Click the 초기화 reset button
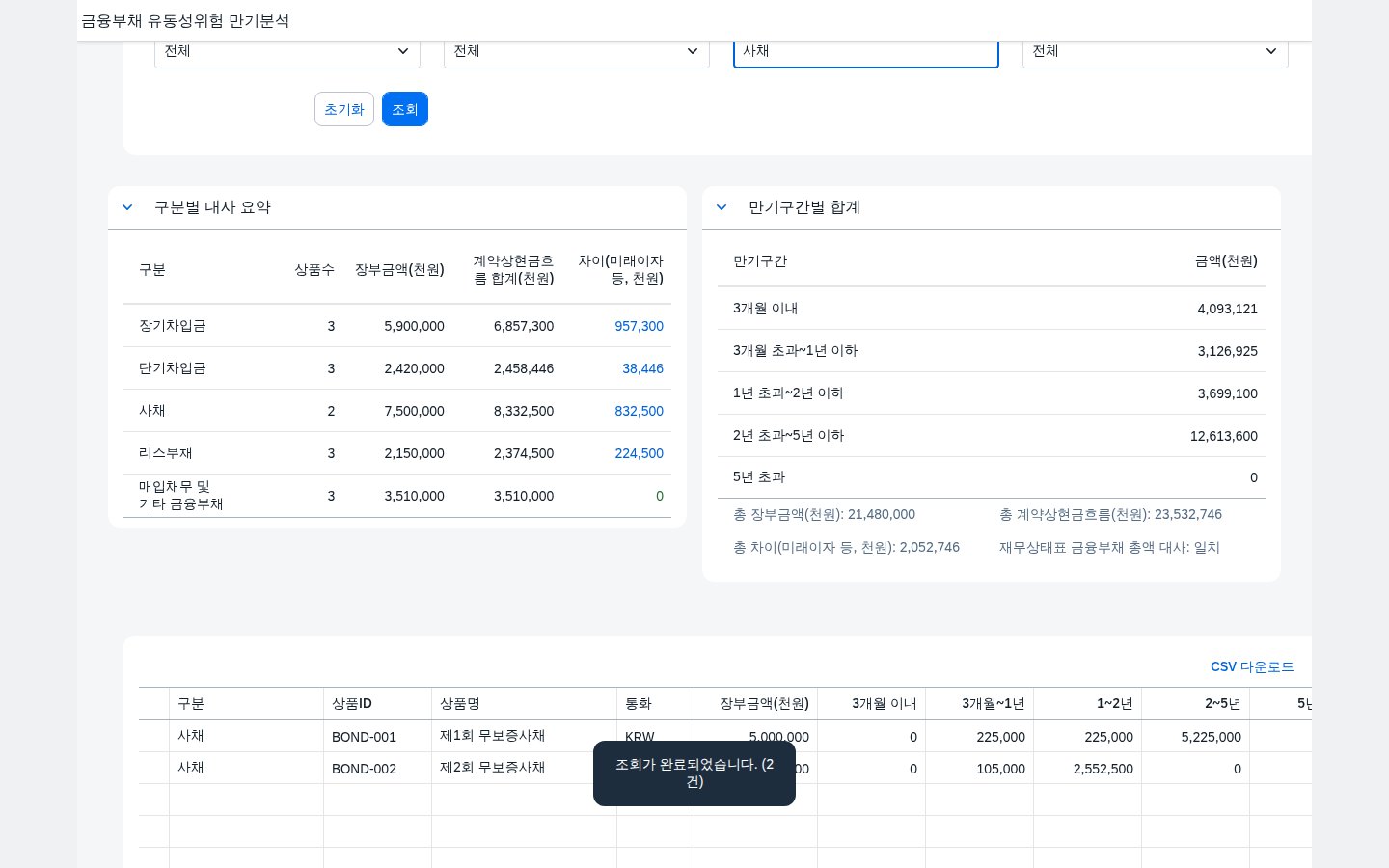 click(344, 109)
